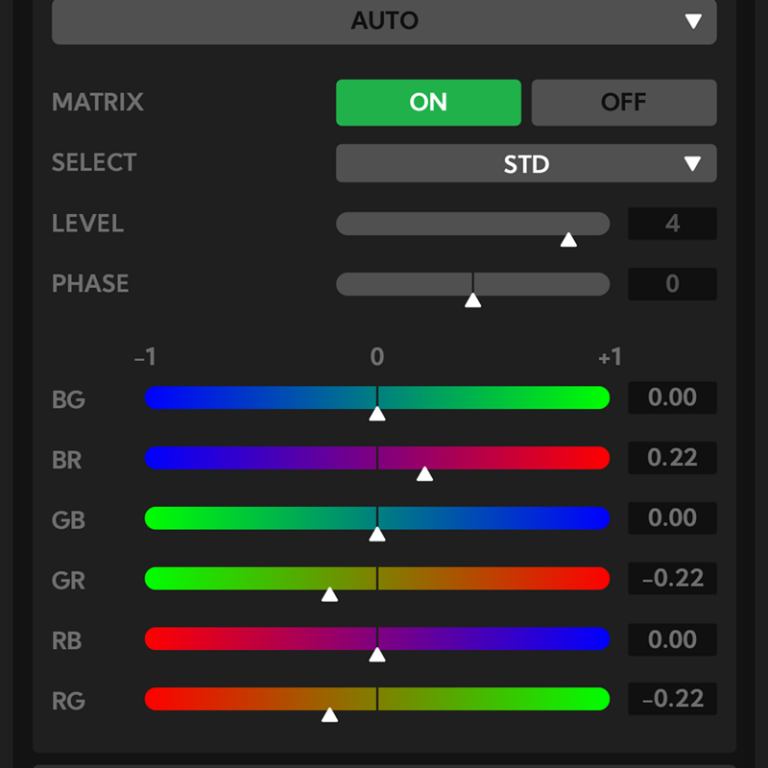Click the green end of BG color bar
The height and width of the screenshot is (768, 768).
pyautogui.click(x=595, y=398)
